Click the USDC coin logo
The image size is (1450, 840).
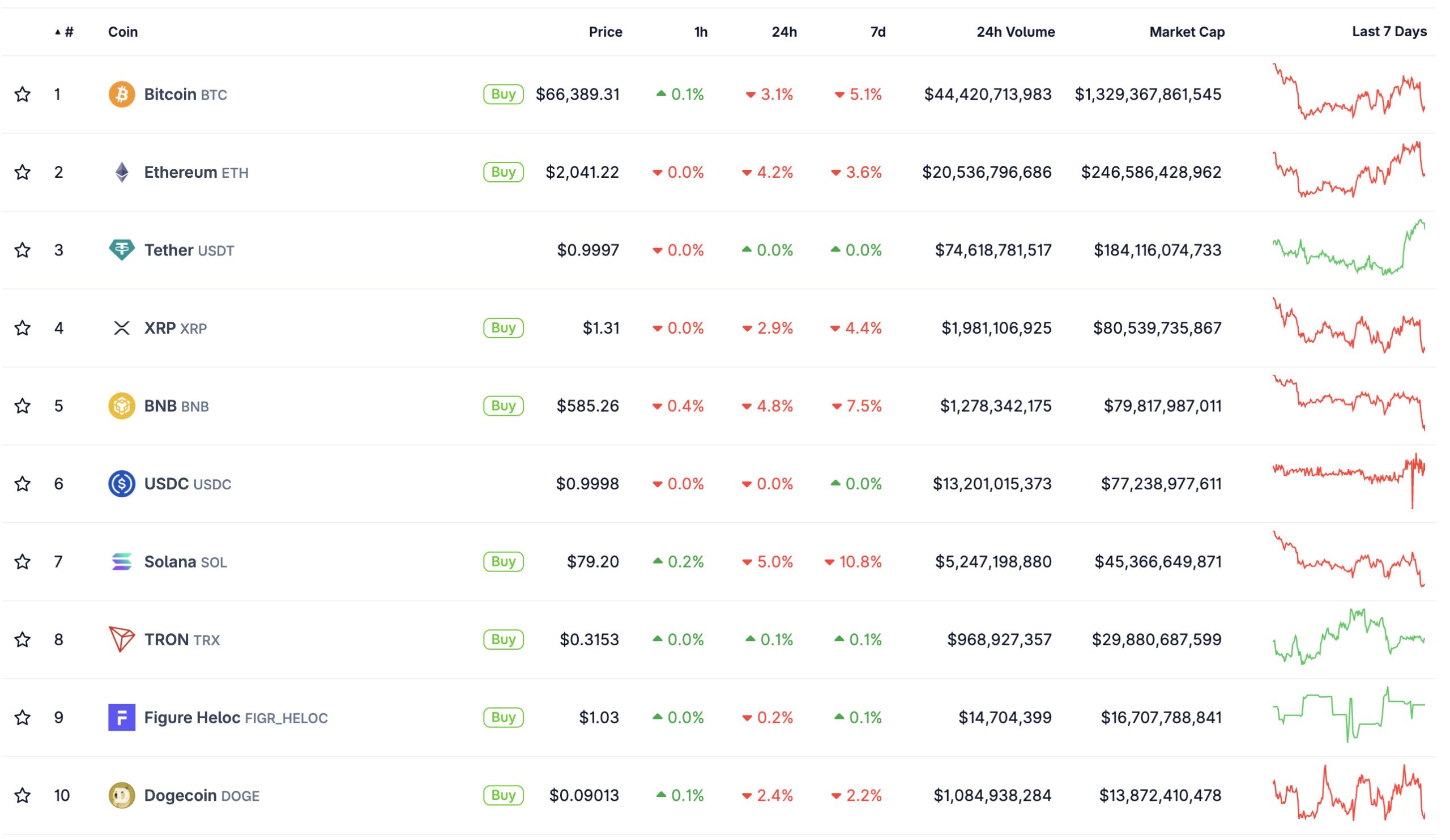121,484
